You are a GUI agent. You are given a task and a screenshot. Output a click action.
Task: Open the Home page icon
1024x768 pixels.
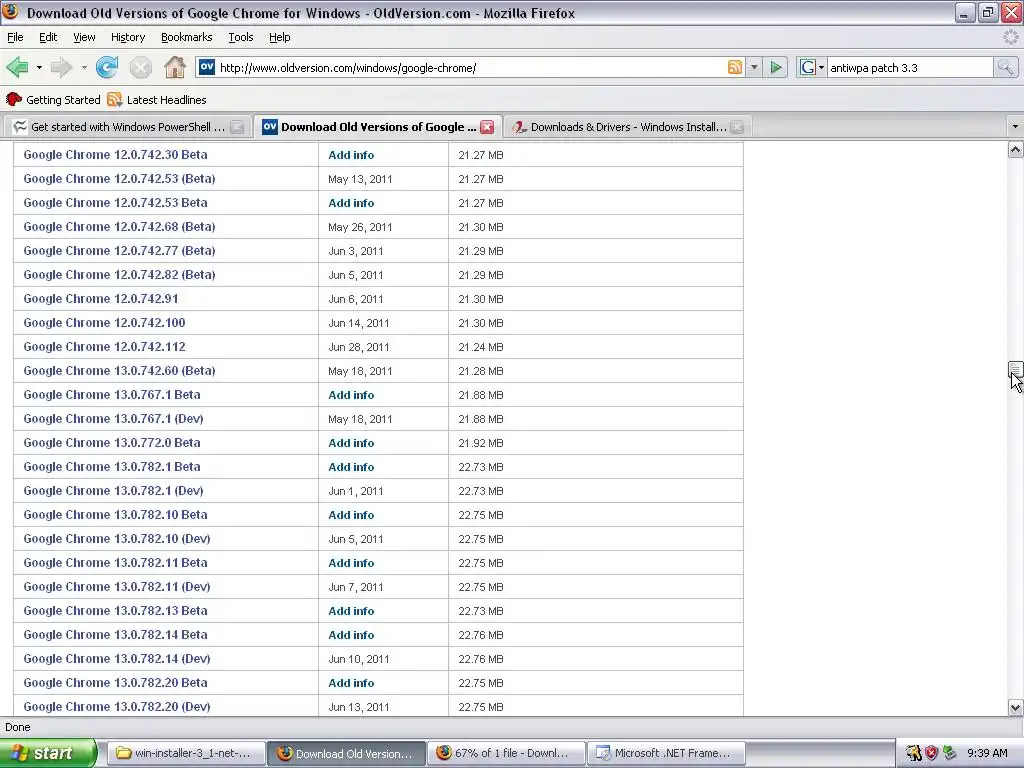(x=174, y=67)
